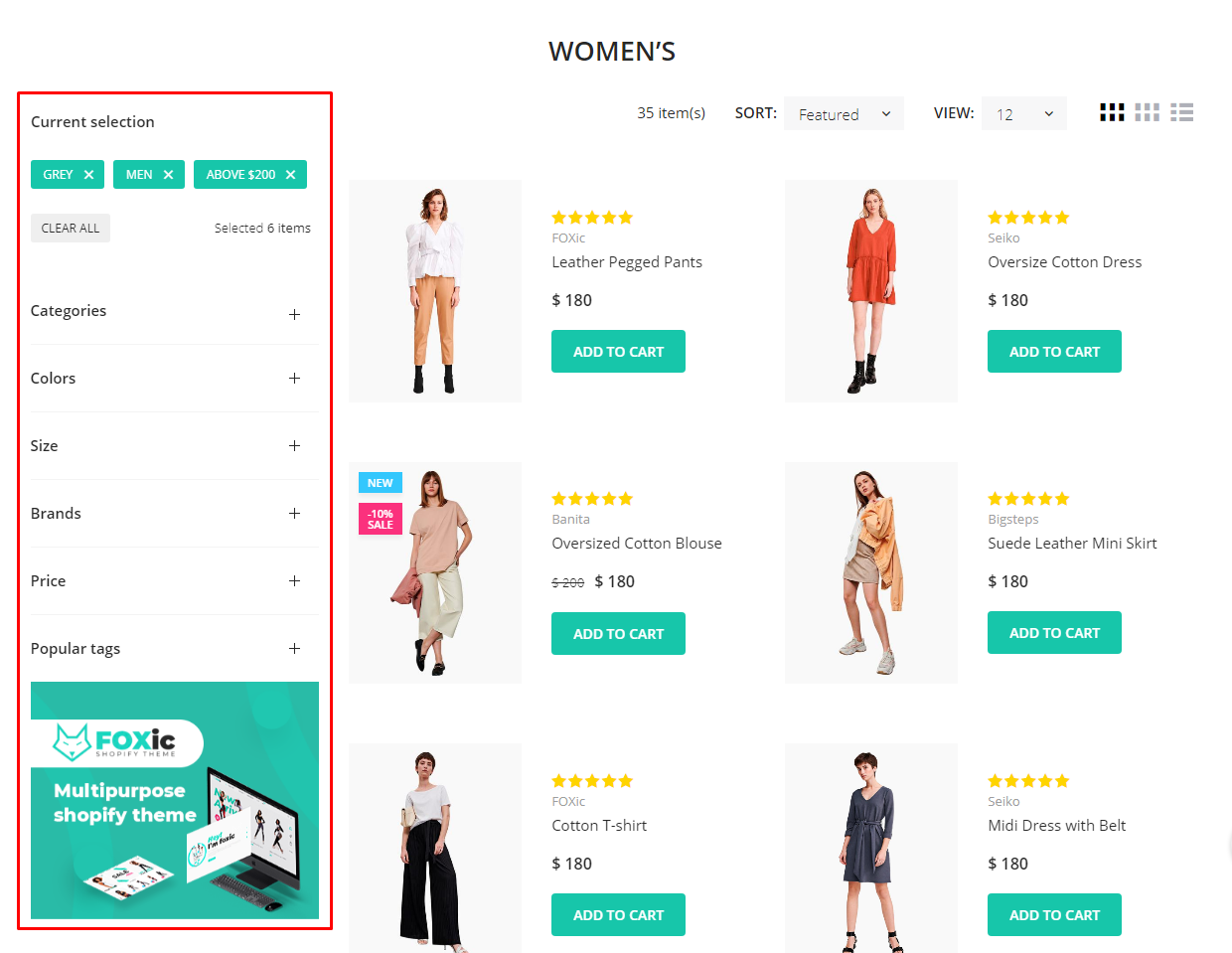1232x953 pixels.
Task: Expand the Colors filter section
Action: click(294, 379)
